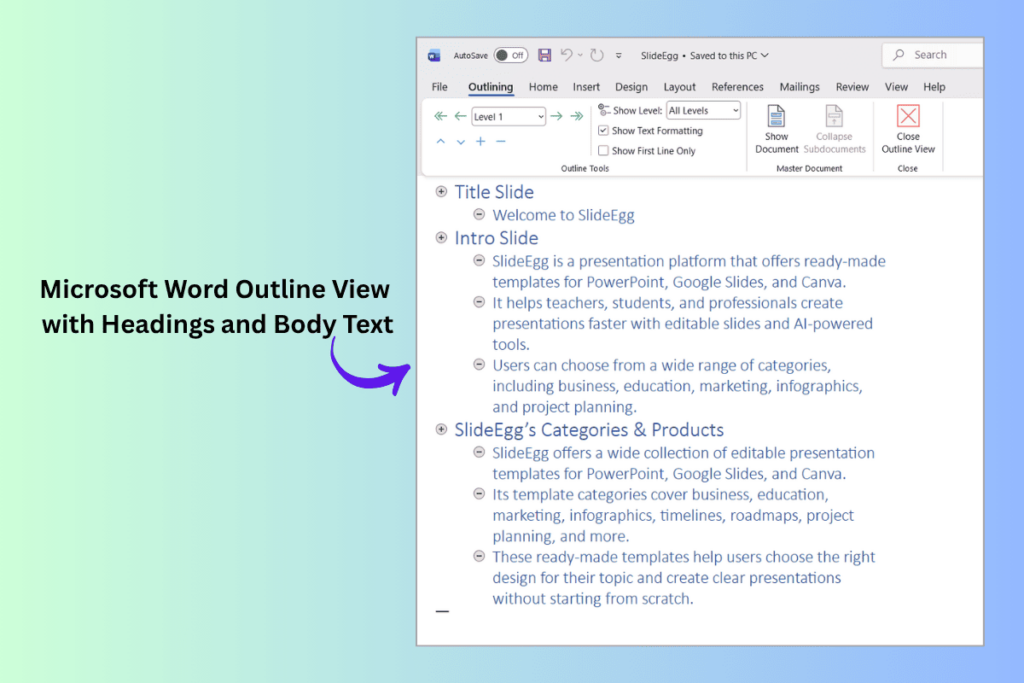Click paragraph starting SlideEgg offers a wide collection

pos(683,463)
